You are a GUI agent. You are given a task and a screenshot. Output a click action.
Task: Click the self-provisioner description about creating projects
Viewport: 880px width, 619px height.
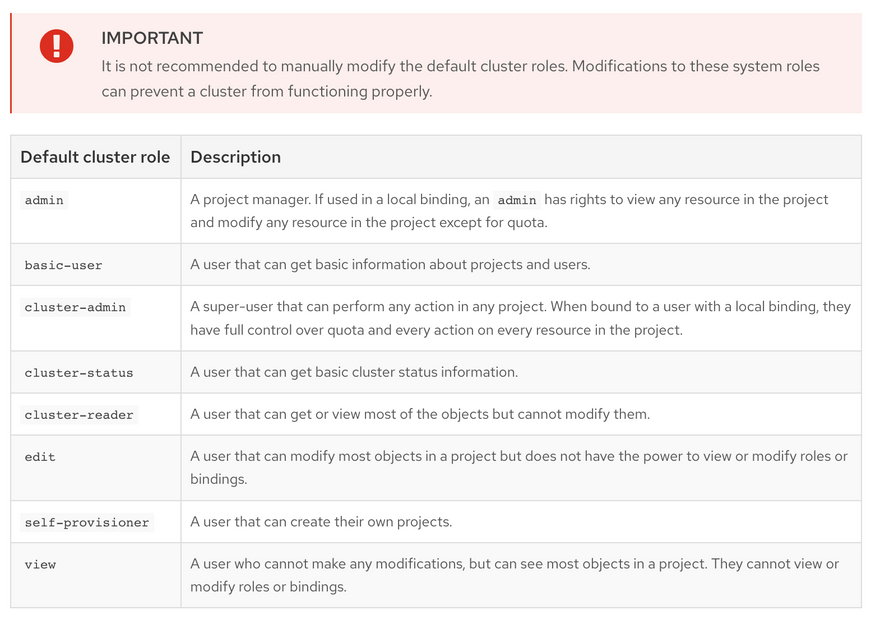point(321,522)
